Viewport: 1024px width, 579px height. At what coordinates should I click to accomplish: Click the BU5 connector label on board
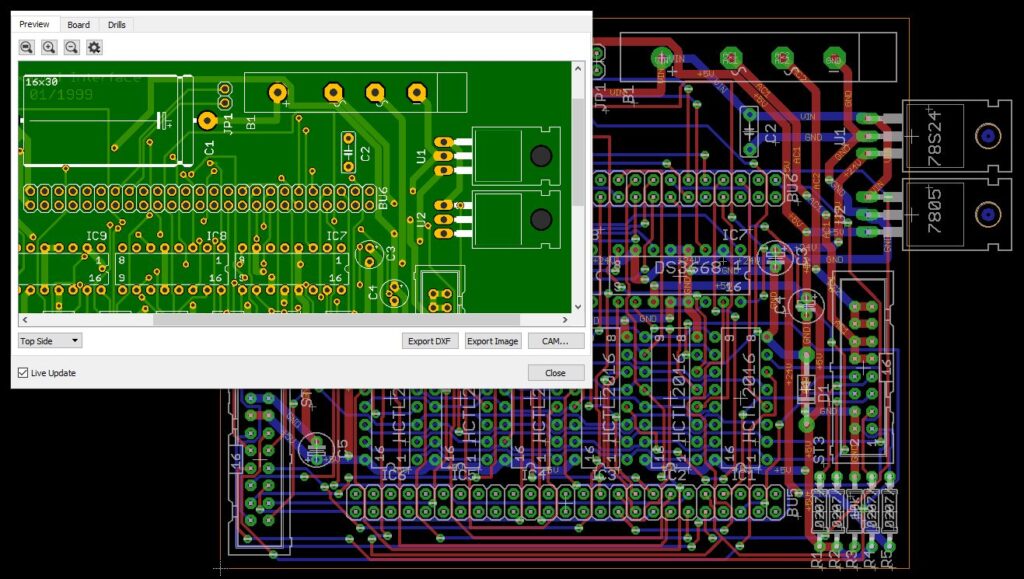click(x=793, y=504)
